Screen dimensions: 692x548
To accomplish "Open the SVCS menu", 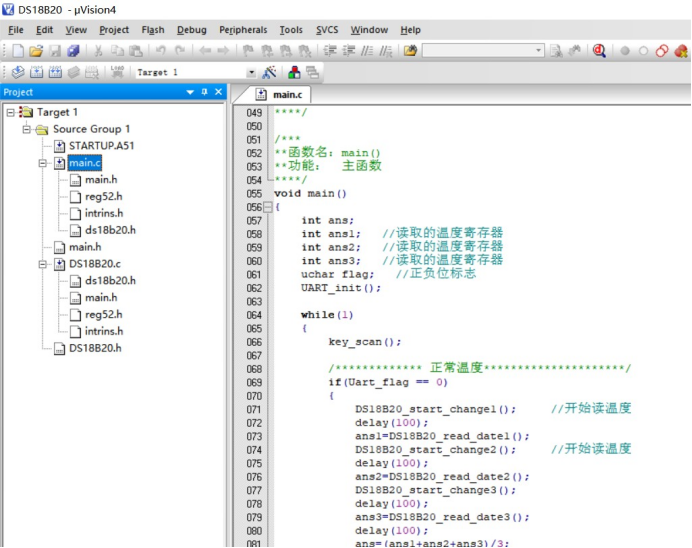I will (327, 30).
